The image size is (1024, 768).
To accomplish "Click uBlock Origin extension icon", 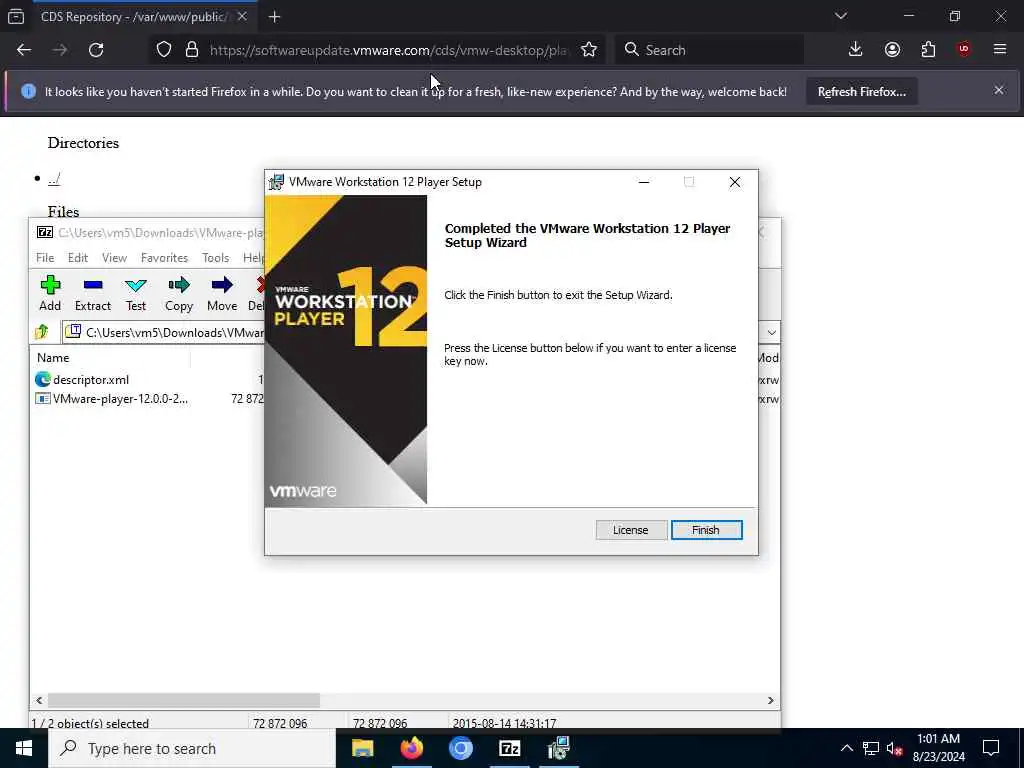I will (x=964, y=50).
